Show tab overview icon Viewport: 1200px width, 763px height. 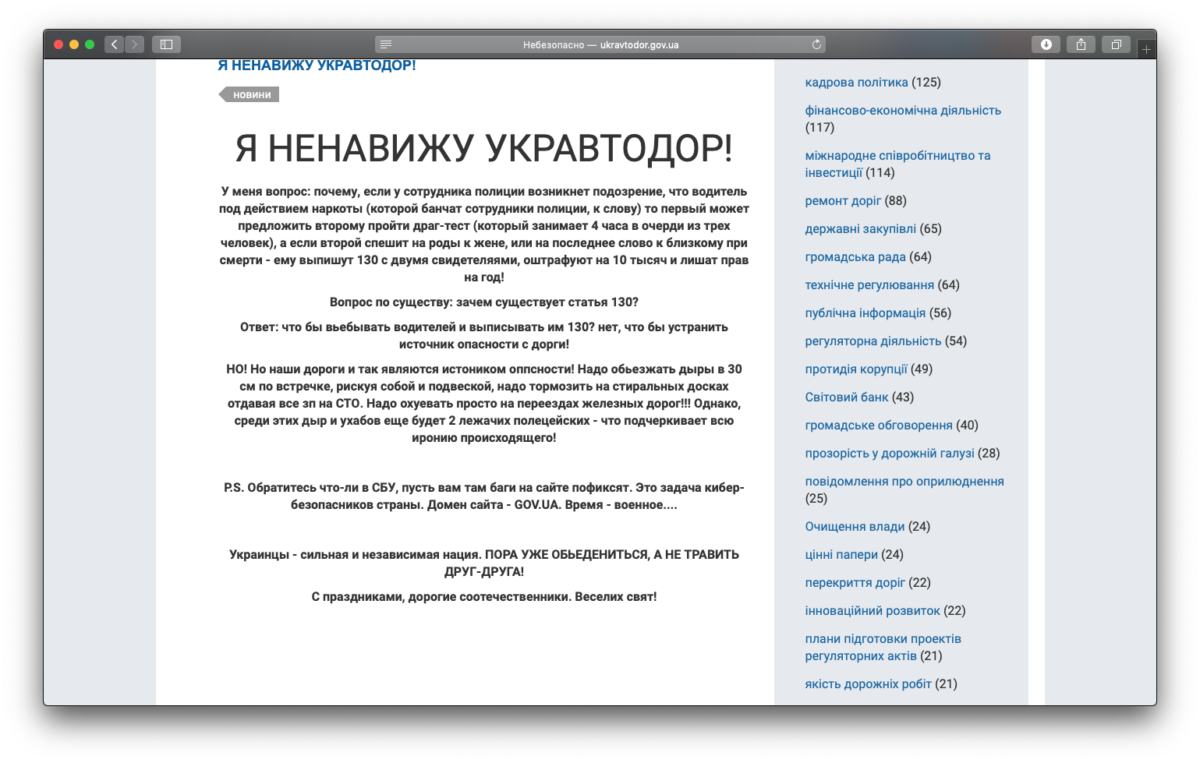(1115, 44)
